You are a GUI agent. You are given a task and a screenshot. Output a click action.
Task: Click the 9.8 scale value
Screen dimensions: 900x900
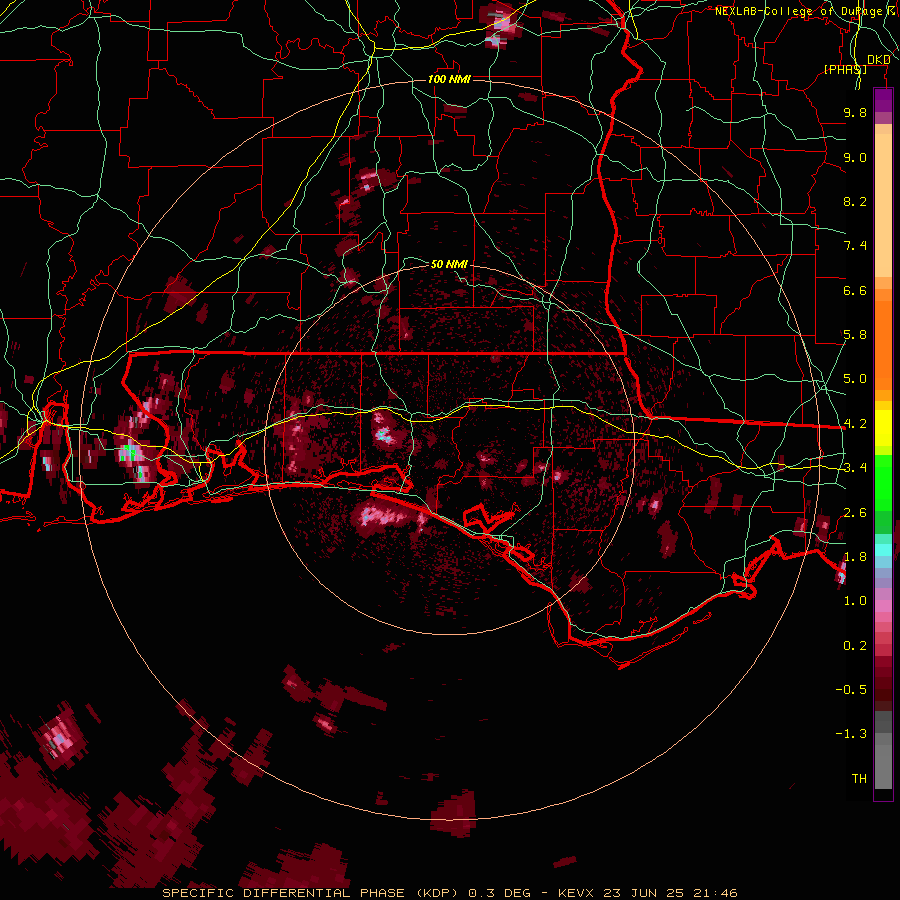855,112
